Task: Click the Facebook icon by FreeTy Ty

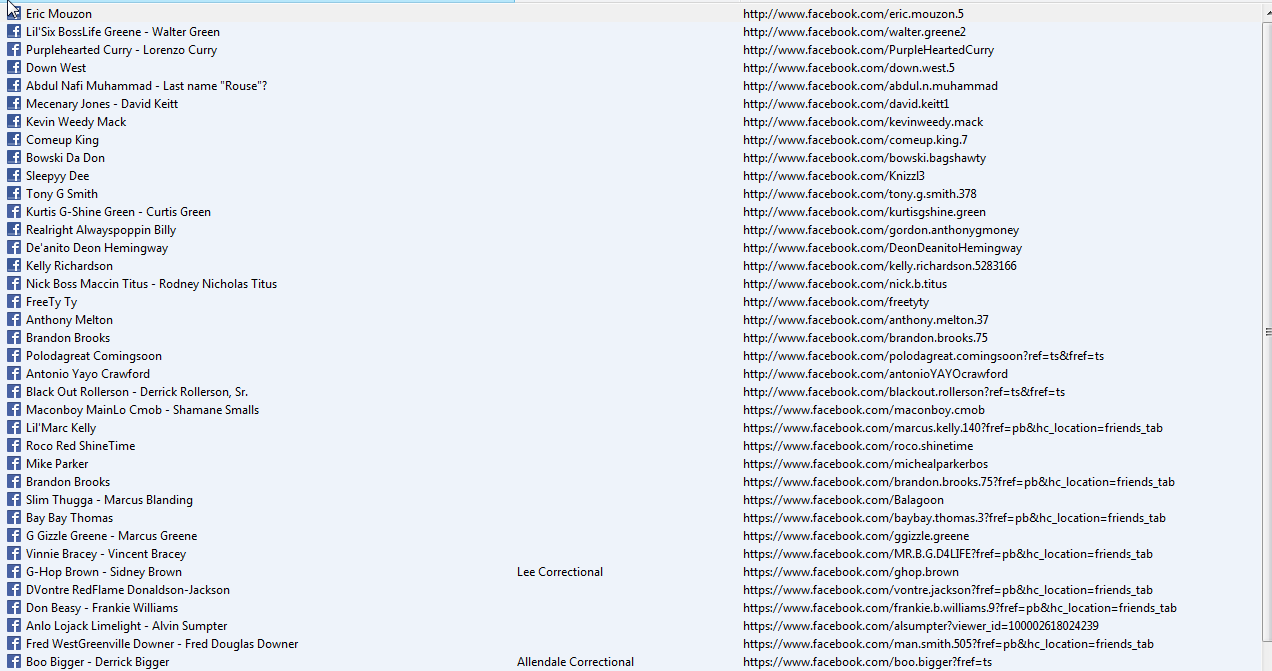Action: [x=14, y=302]
